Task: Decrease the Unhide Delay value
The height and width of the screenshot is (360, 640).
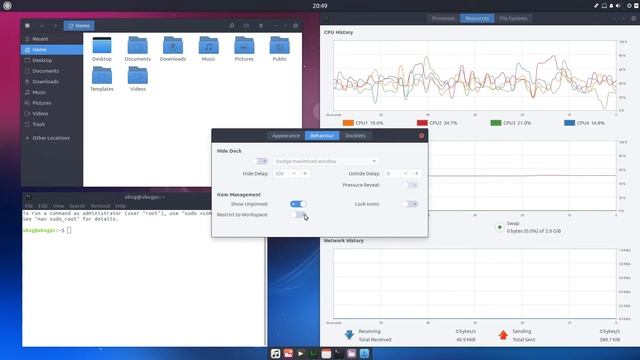Action: coord(405,173)
